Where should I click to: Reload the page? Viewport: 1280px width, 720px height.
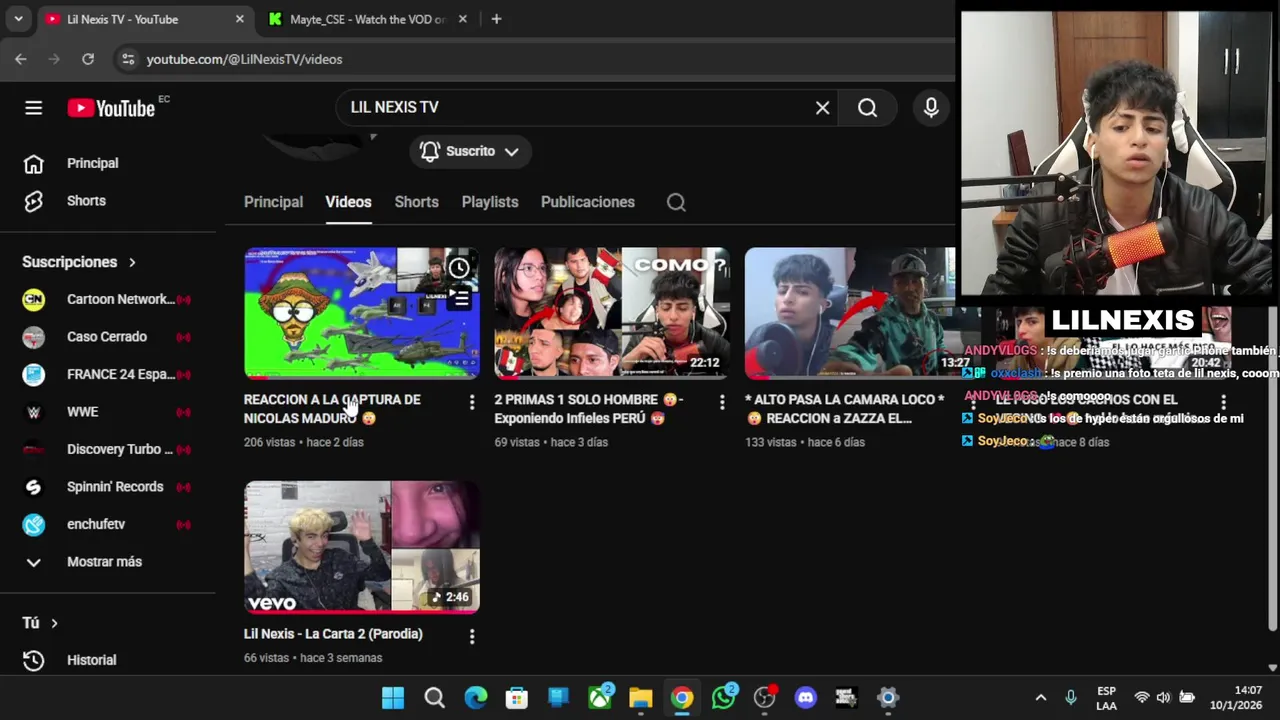[88, 59]
